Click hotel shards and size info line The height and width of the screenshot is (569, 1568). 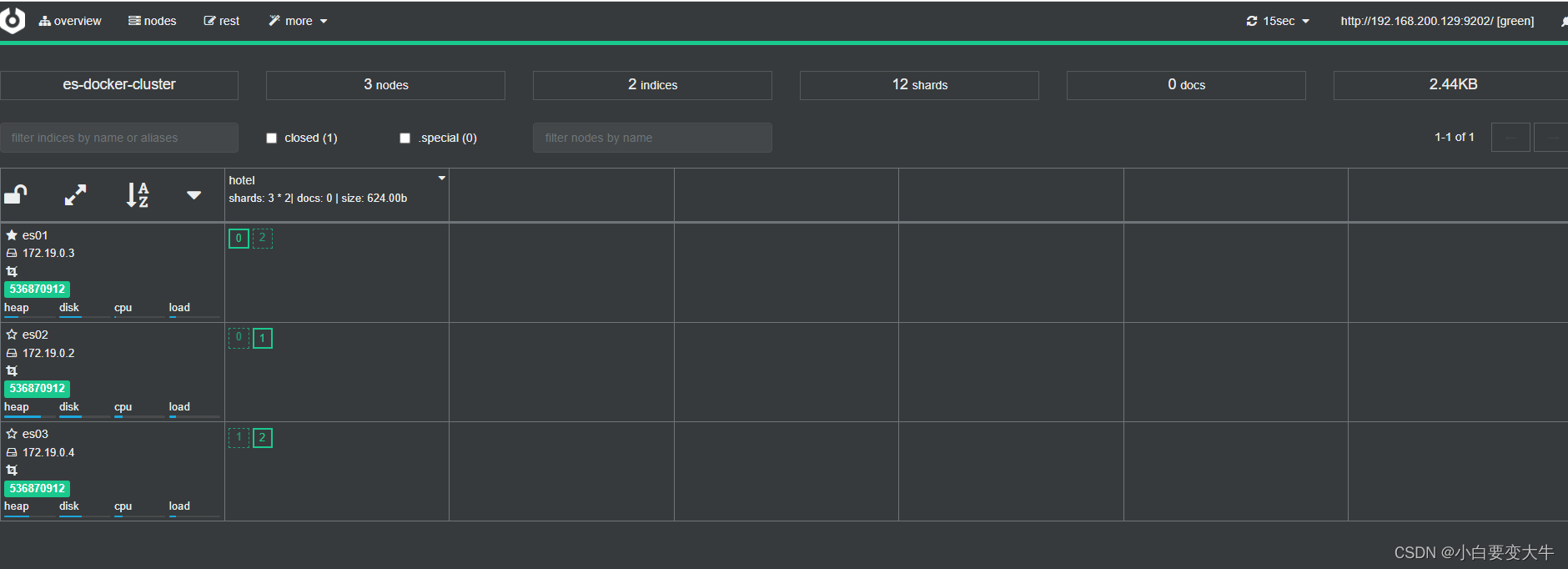318,199
